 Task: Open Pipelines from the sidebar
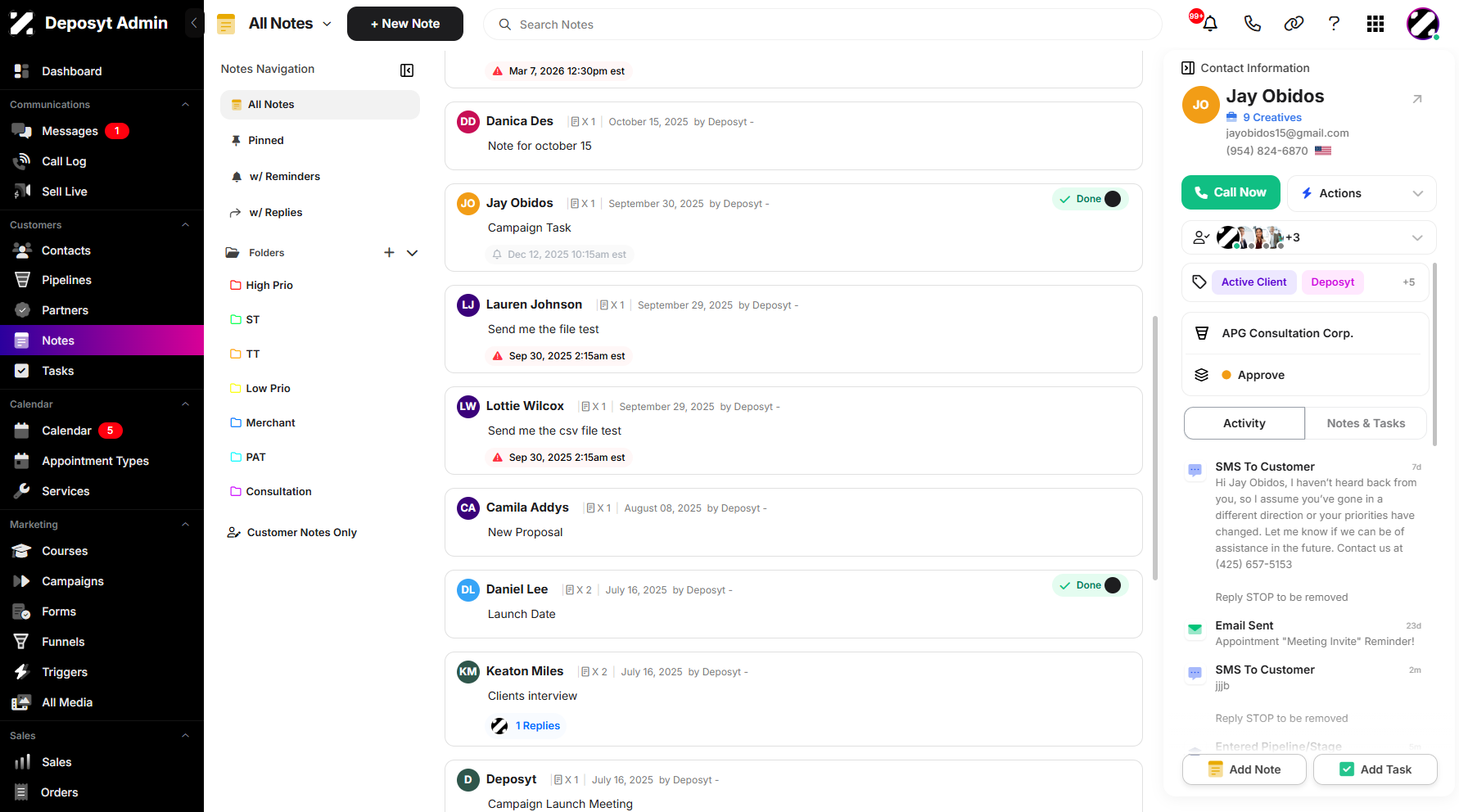(66, 280)
